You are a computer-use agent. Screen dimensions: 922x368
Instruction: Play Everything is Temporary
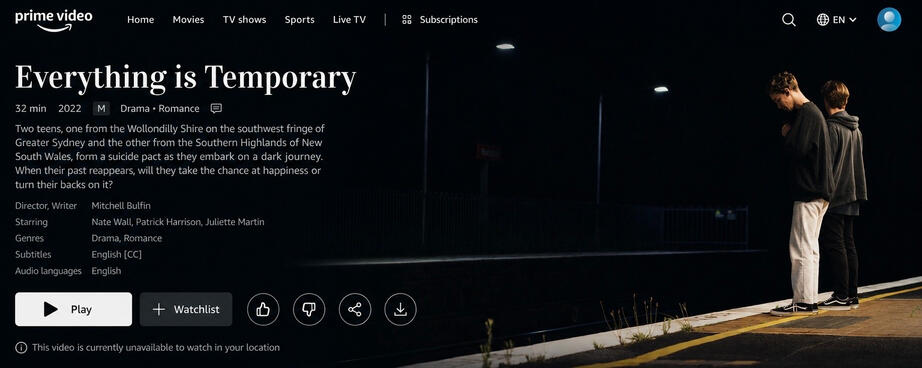pos(74,309)
